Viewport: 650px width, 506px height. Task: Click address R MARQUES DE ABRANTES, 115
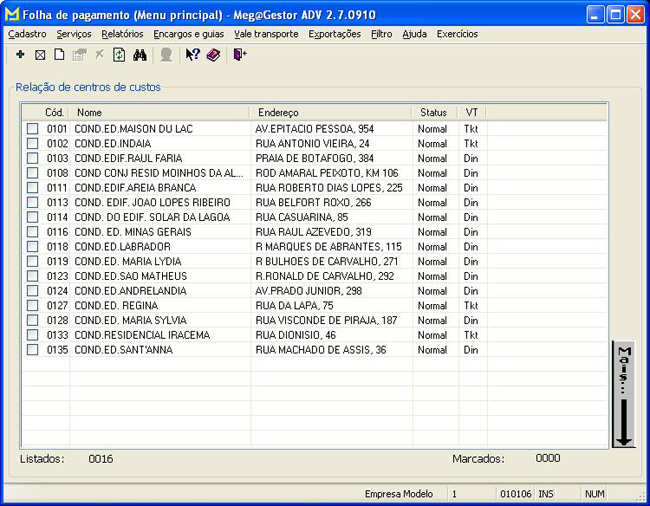329,247
